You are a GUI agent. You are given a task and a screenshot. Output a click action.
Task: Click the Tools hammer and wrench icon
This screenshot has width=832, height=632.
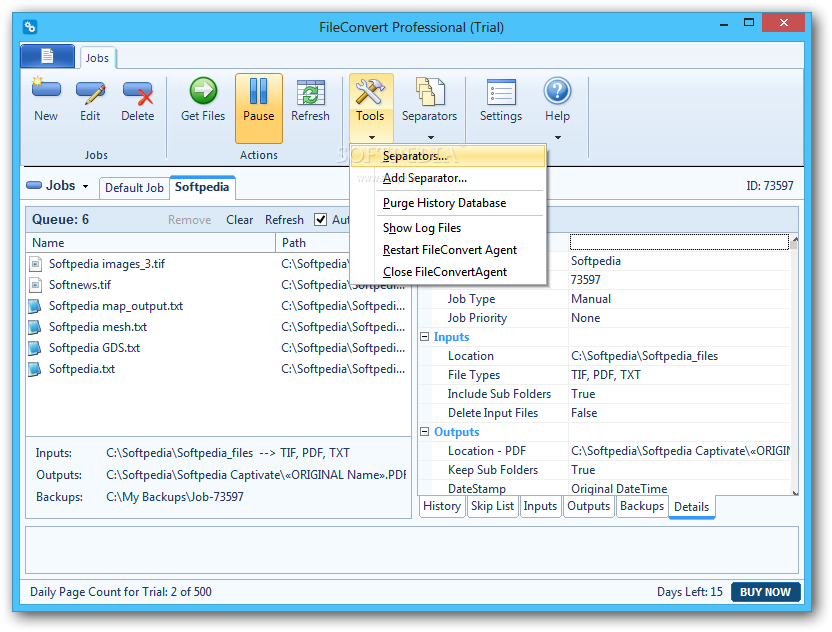coord(370,91)
